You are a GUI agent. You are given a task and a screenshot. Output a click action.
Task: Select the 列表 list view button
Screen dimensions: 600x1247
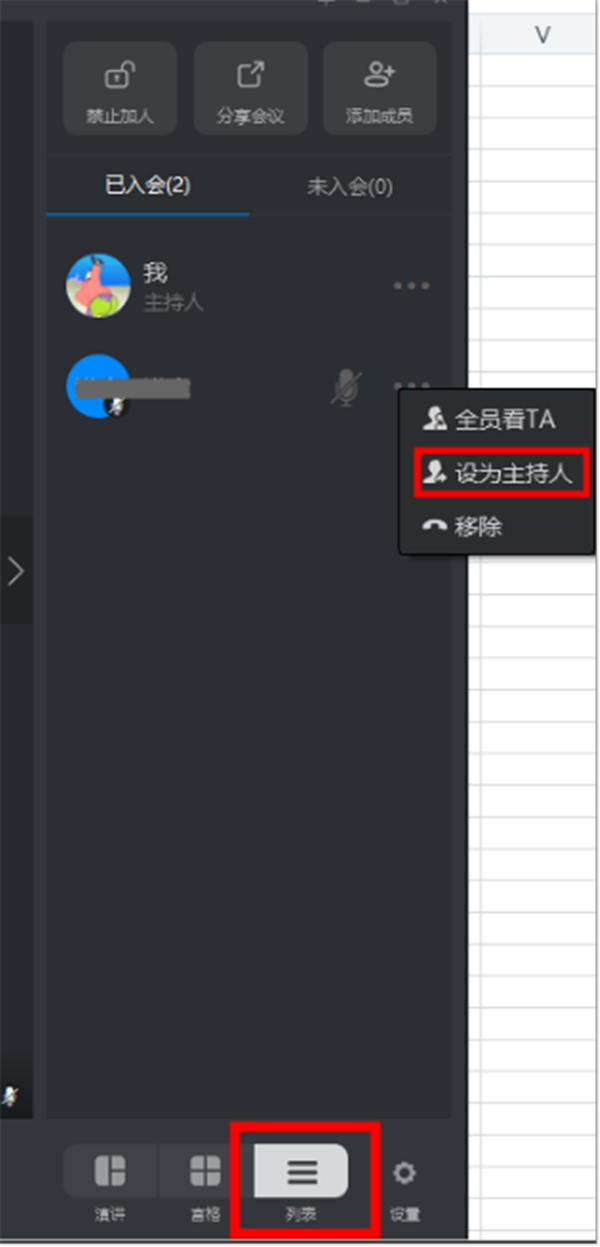302,1184
